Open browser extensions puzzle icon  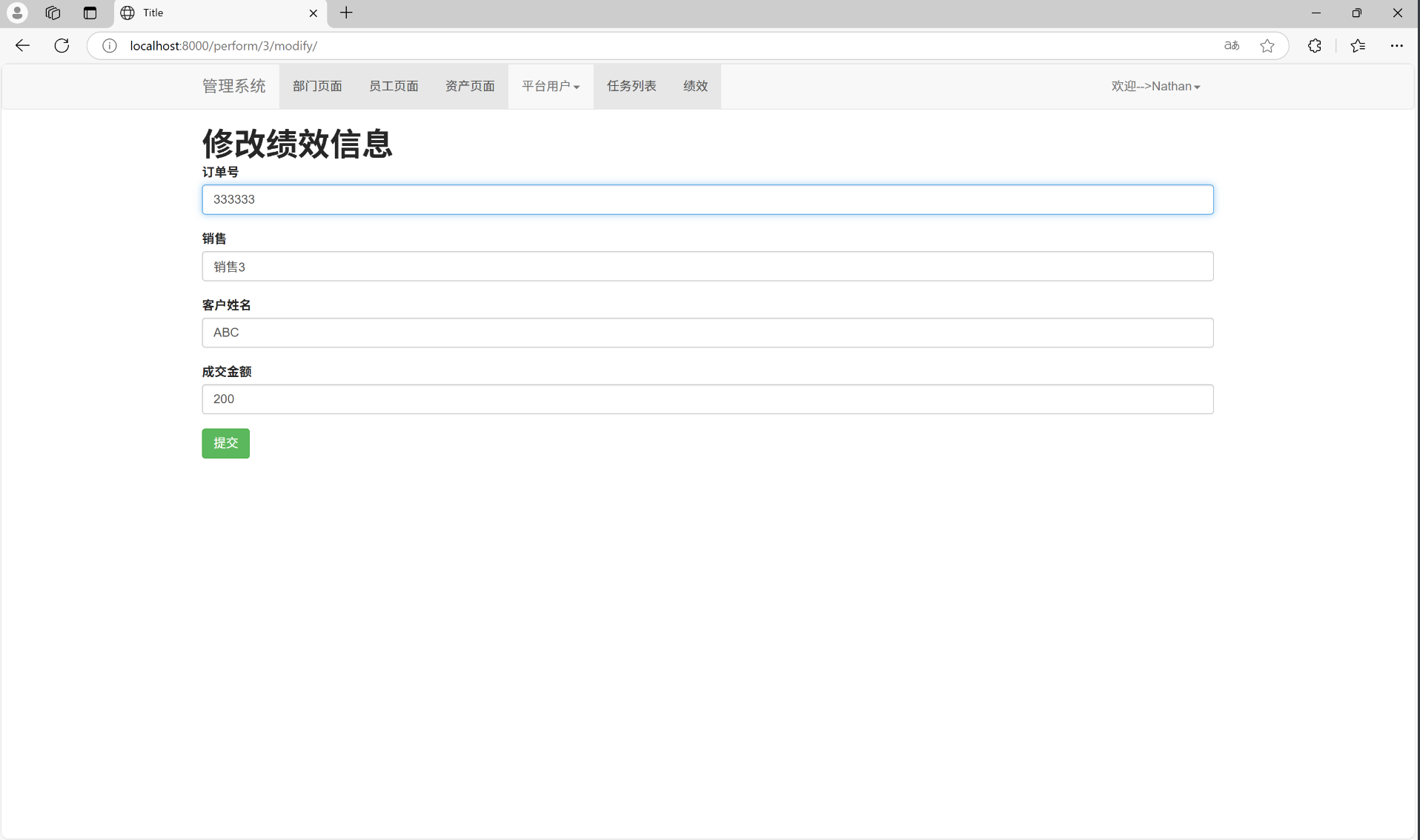click(x=1315, y=46)
